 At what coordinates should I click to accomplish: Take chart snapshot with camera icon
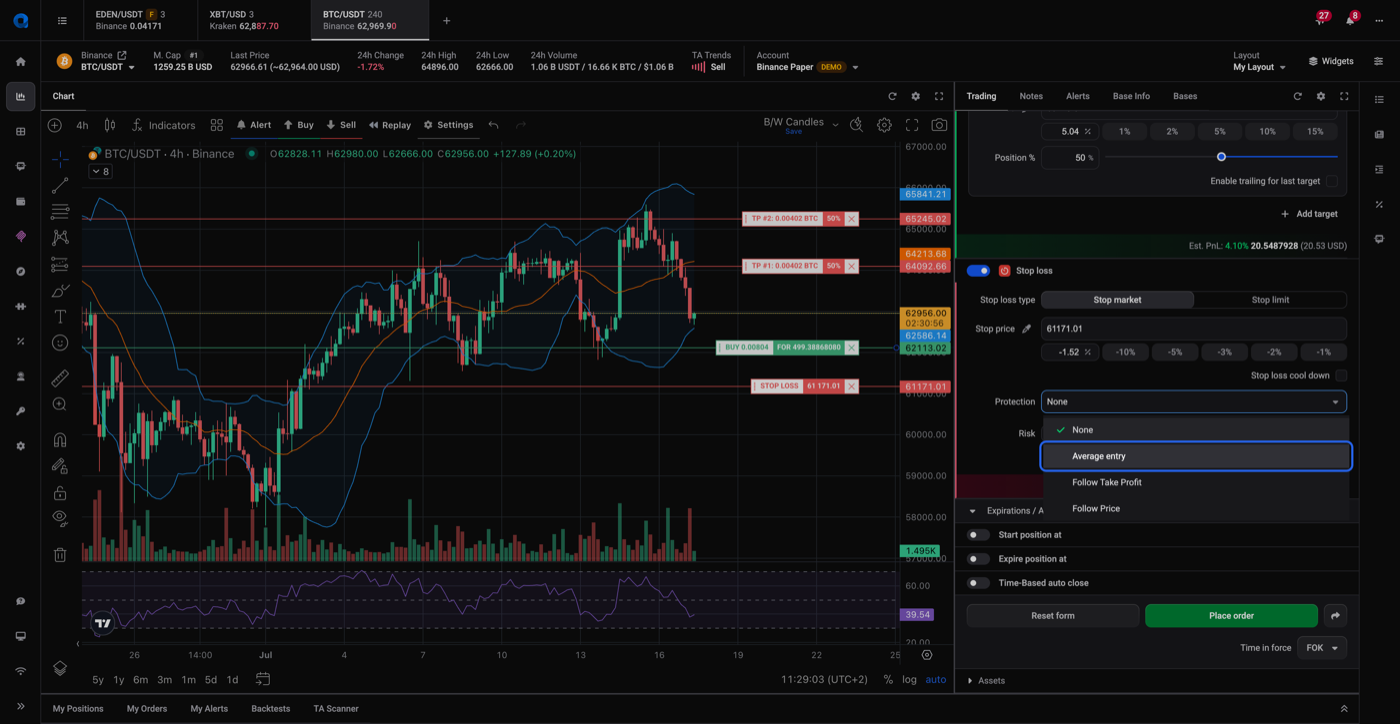tap(939, 125)
